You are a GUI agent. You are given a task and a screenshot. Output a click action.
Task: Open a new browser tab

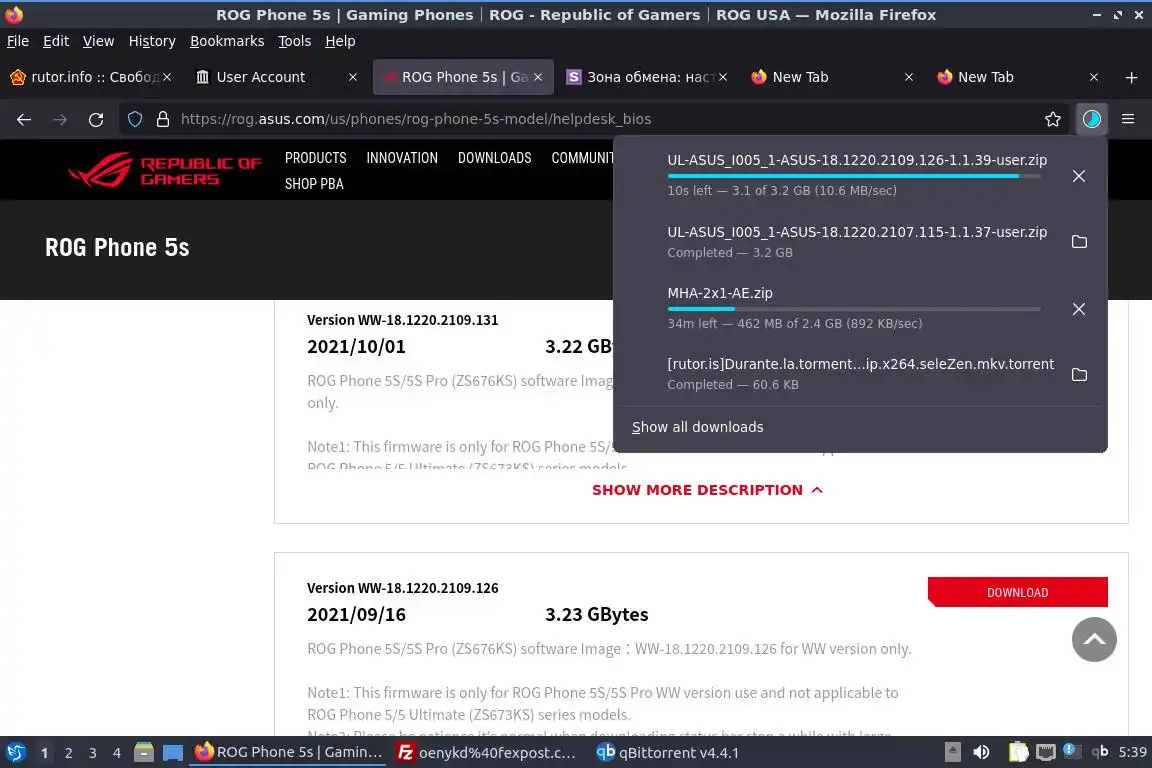[1131, 77]
